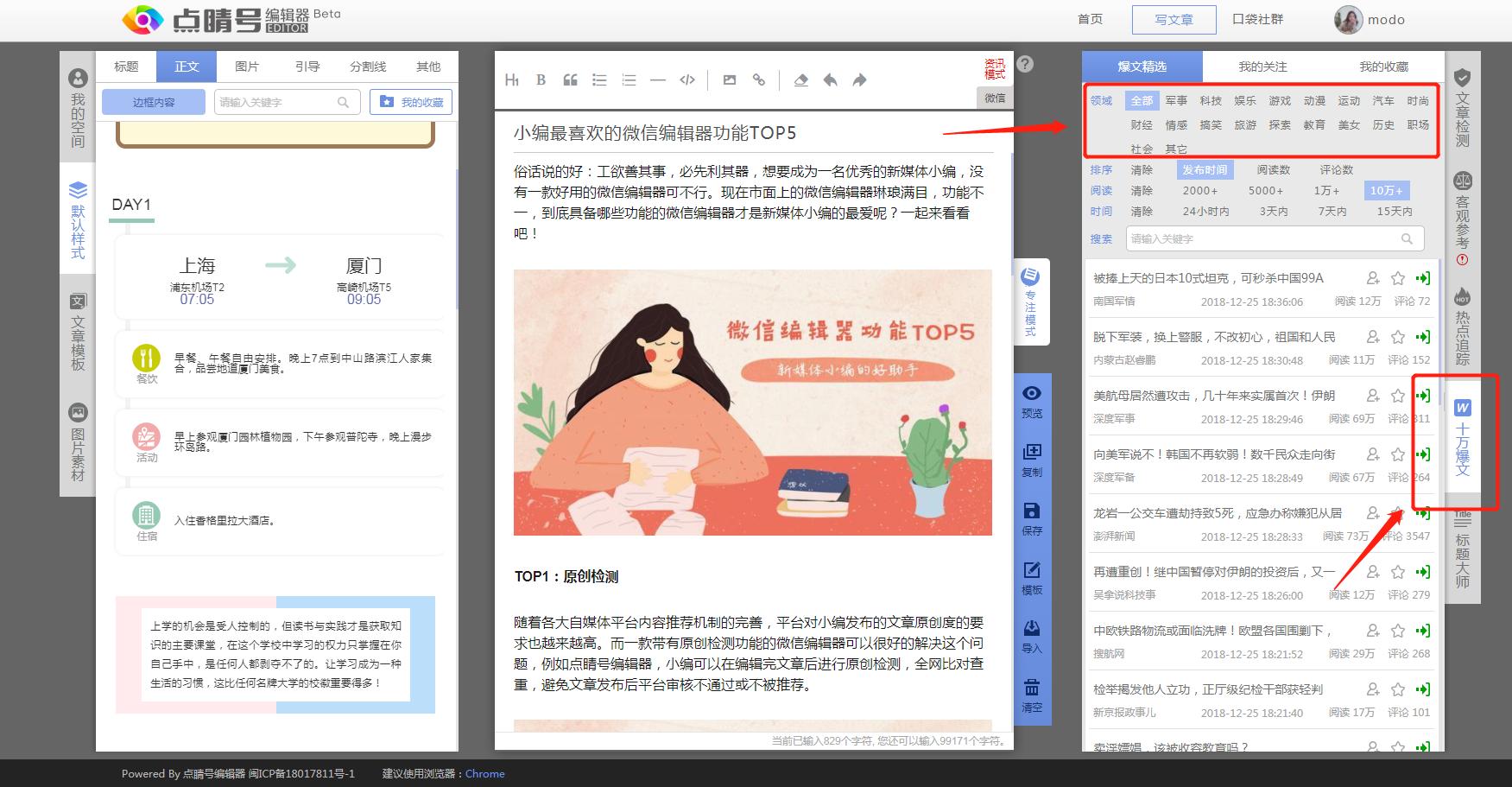The width and height of the screenshot is (1512, 787).
Task: Switch to 我的关注 tab
Action: (x=1262, y=67)
